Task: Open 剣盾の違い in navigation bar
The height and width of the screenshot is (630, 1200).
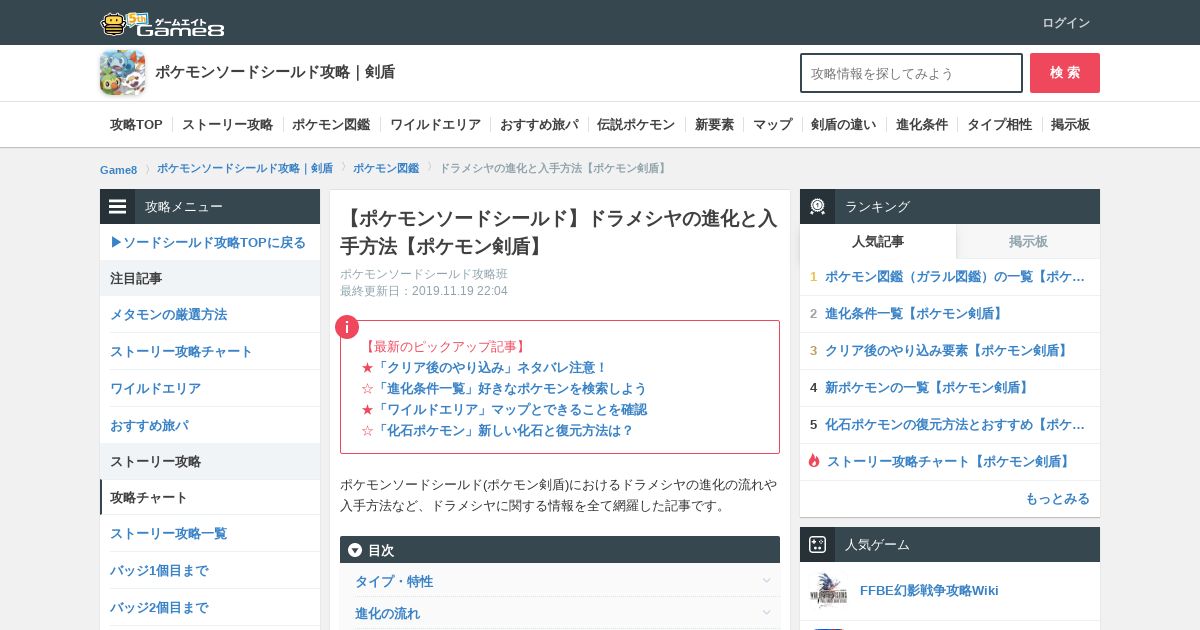Action: pyautogui.click(x=843, y=125)
